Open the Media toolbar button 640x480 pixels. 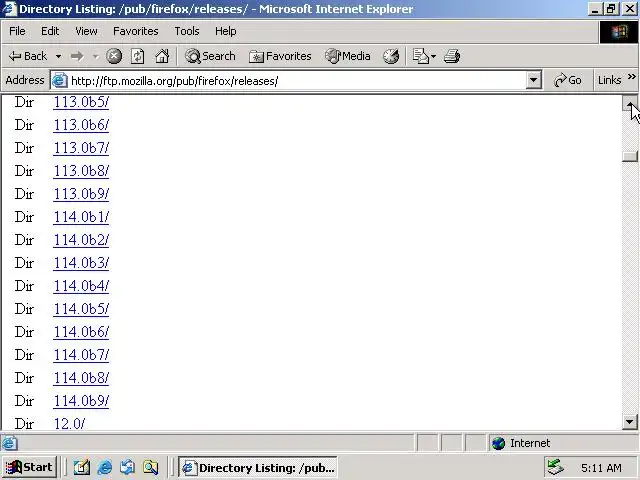pyautogui.click(x=348, y=56)
